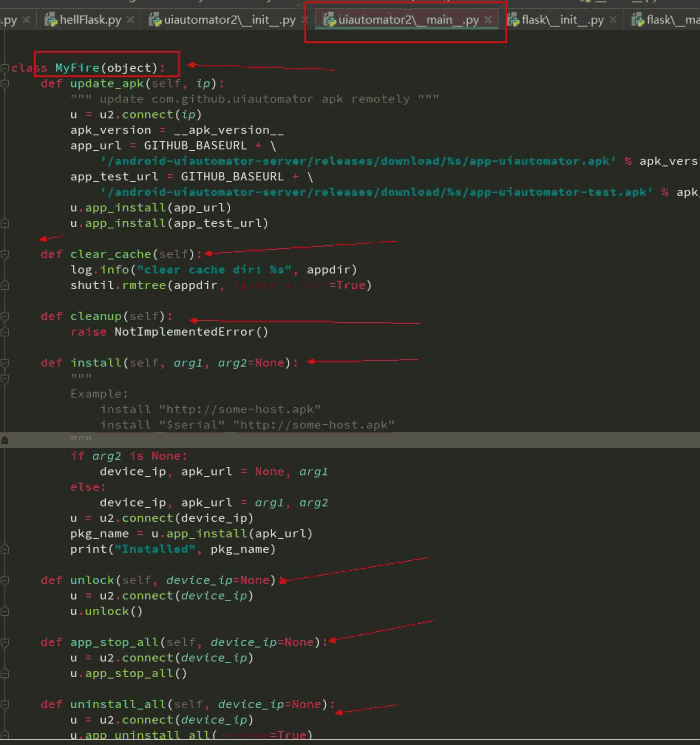Open the uiautomator2\__init__.py tab
The image size is (700, 745).
(x=230, y=20)
